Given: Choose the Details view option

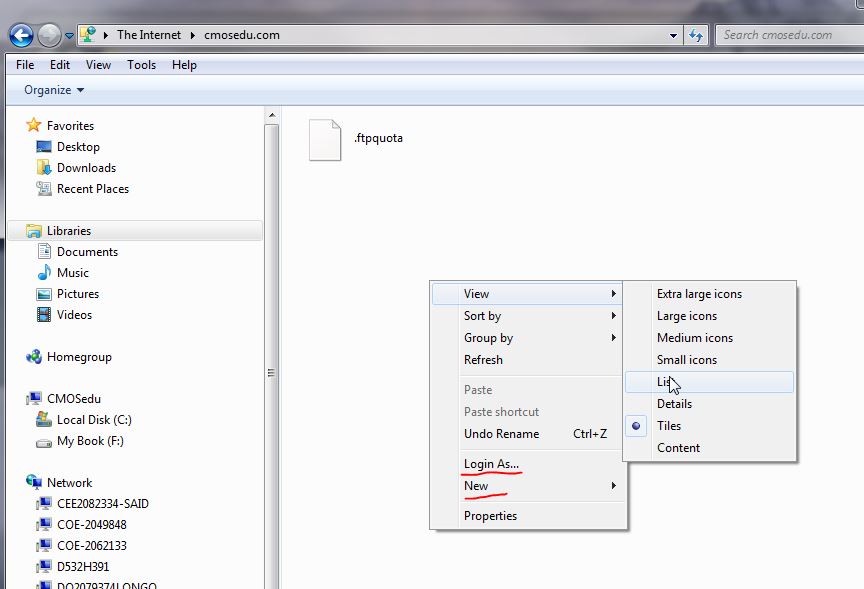Looking at the screenshot, I should (674, 404).
